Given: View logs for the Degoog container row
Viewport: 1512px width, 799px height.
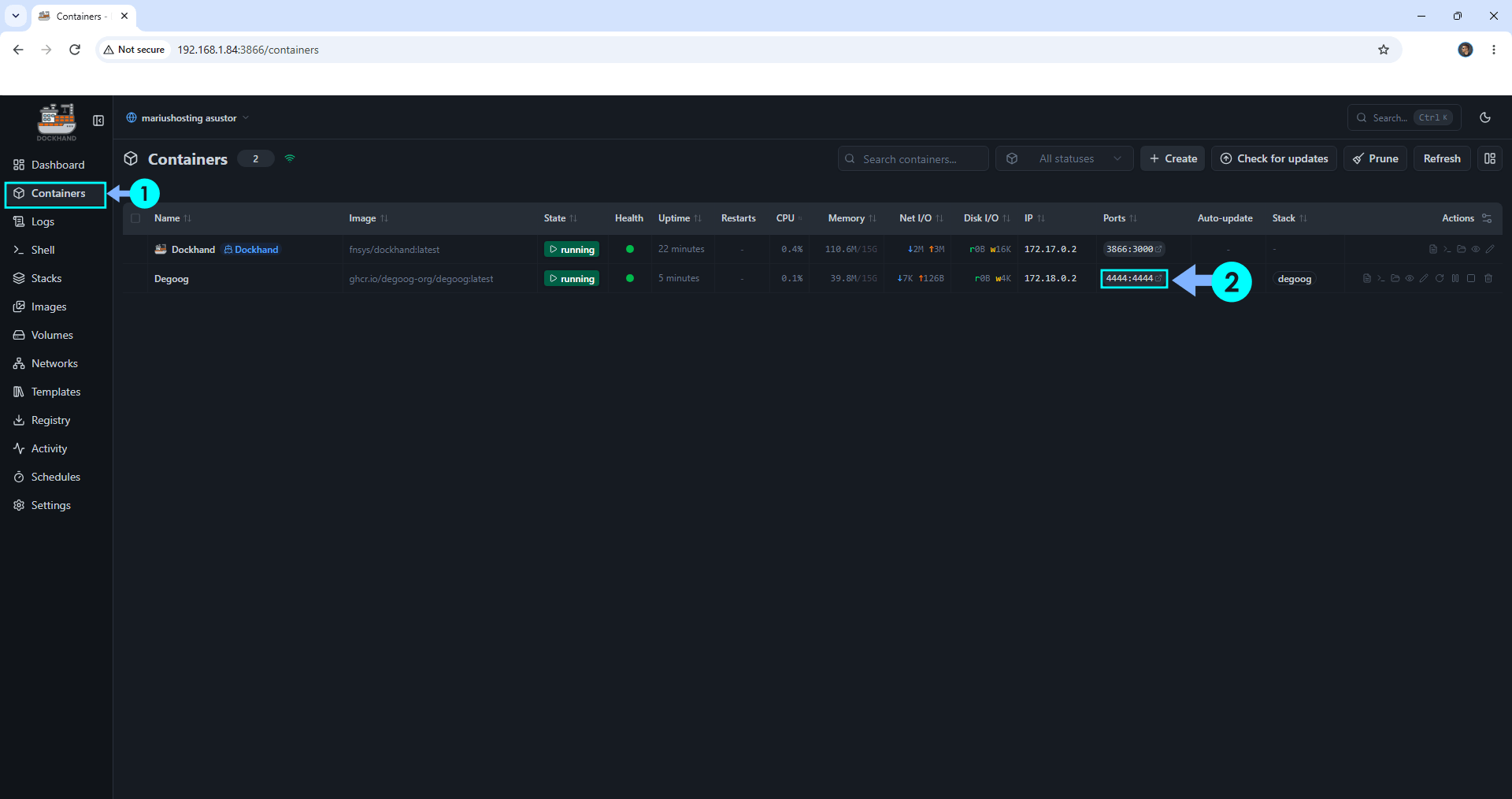Looking at the screenshot, I should tap(1367, 278).
